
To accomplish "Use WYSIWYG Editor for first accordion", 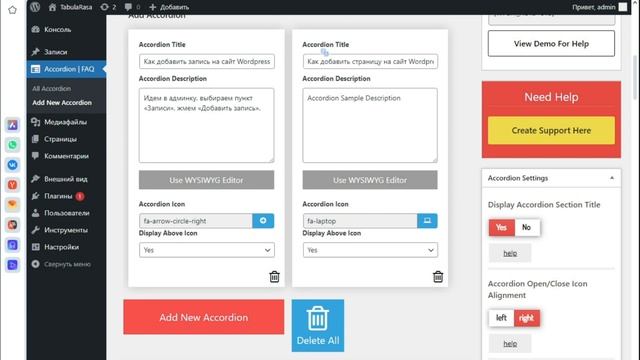I will (207, 180).
